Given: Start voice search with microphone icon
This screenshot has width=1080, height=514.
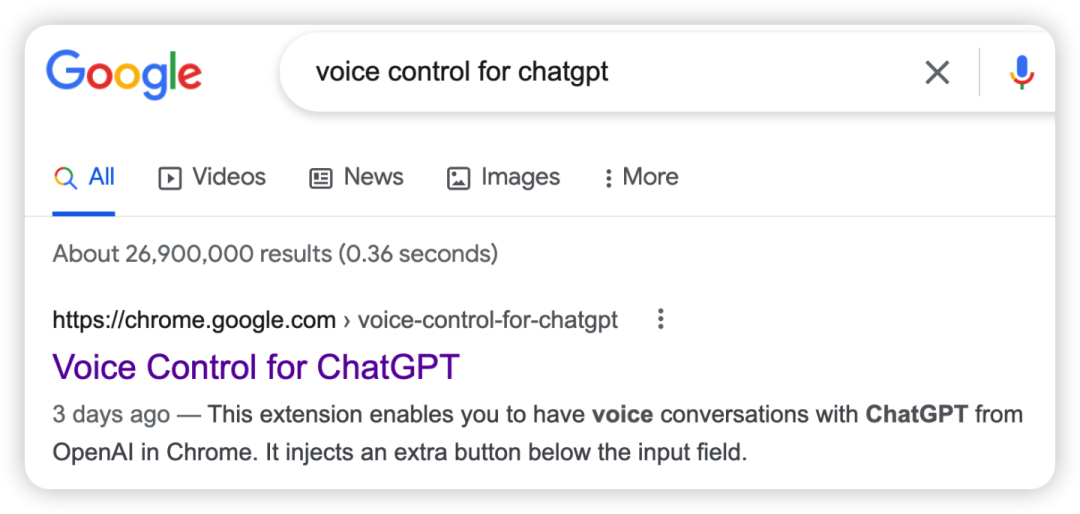Looking at the screenshot, I should 1022,72.
